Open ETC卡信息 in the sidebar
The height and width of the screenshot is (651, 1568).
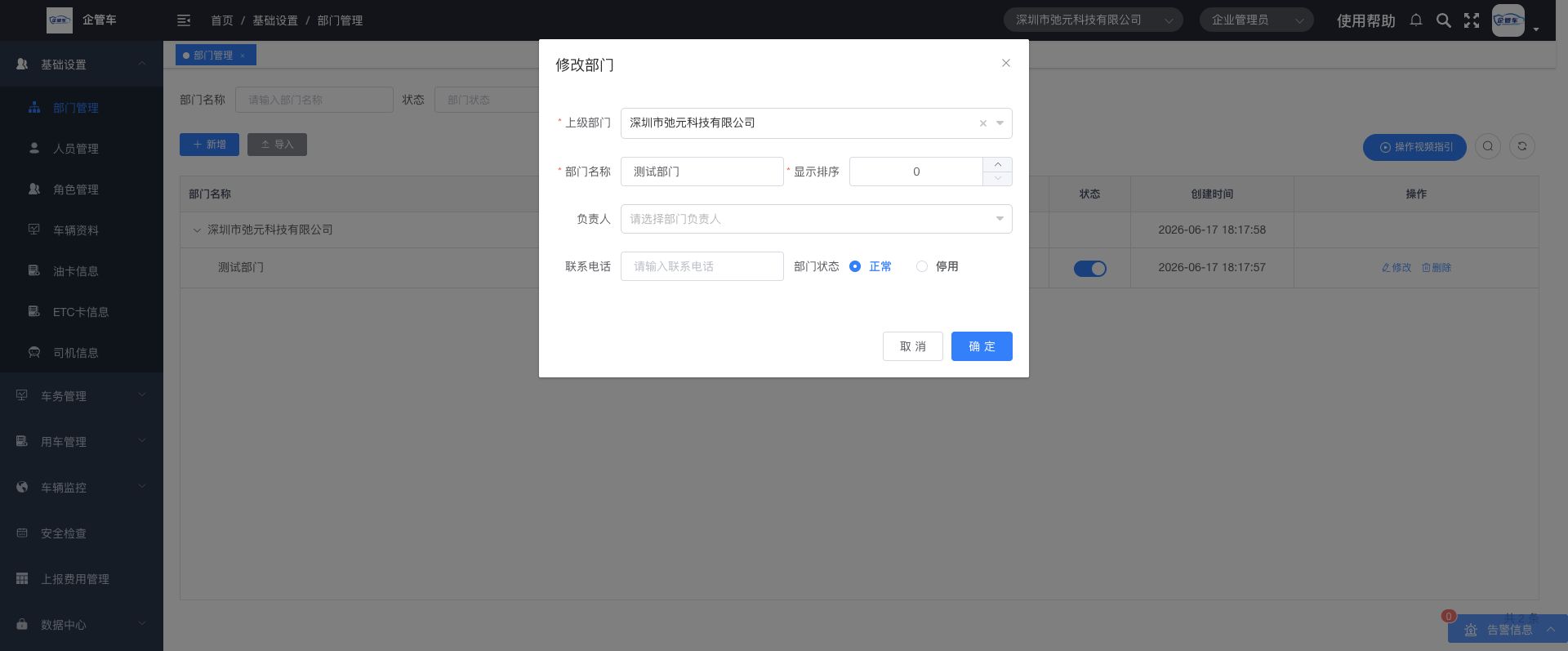(82, 312)
